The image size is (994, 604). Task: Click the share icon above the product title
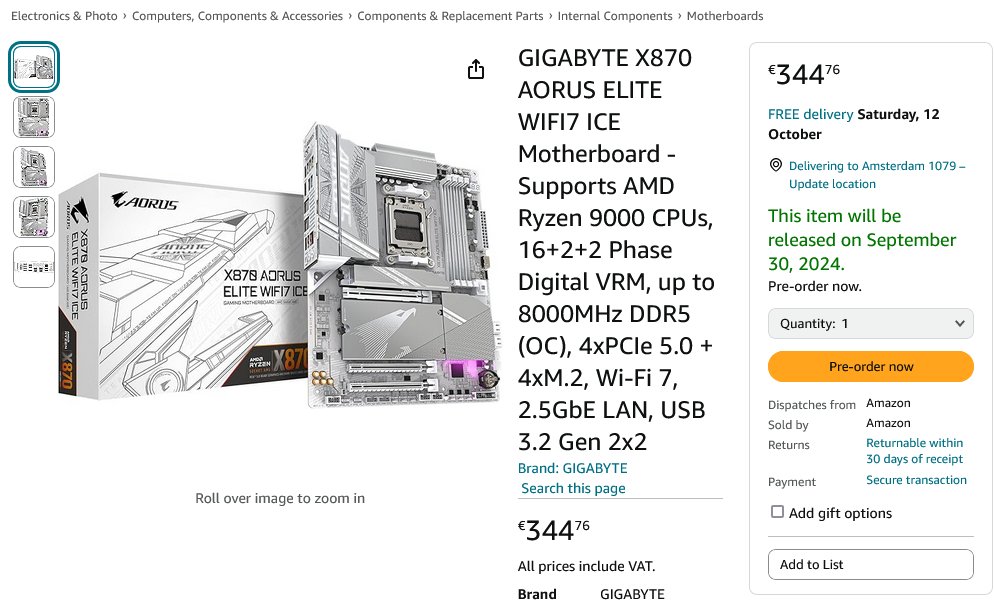tap(476, 68)
